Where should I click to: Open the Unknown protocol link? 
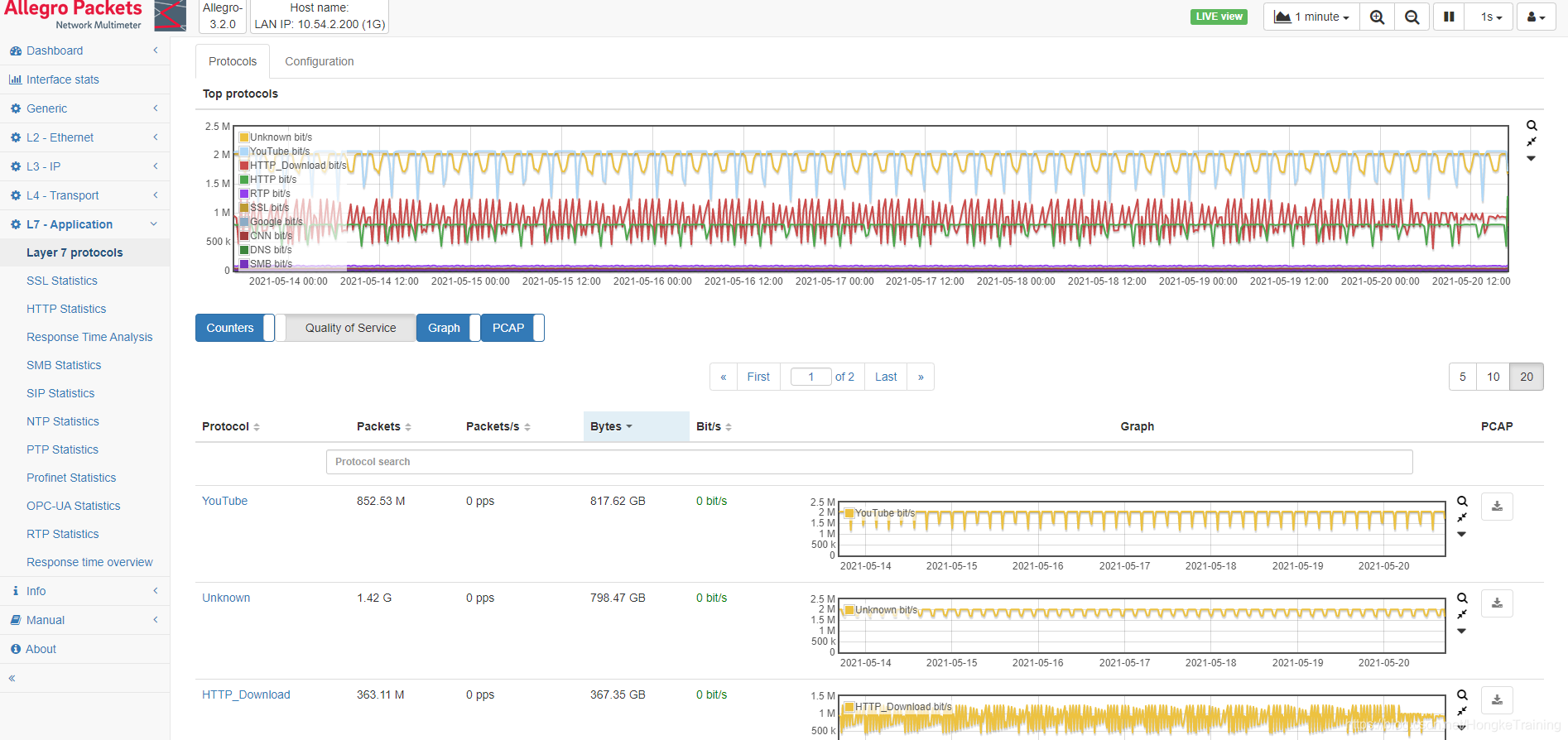click(226, 598)
